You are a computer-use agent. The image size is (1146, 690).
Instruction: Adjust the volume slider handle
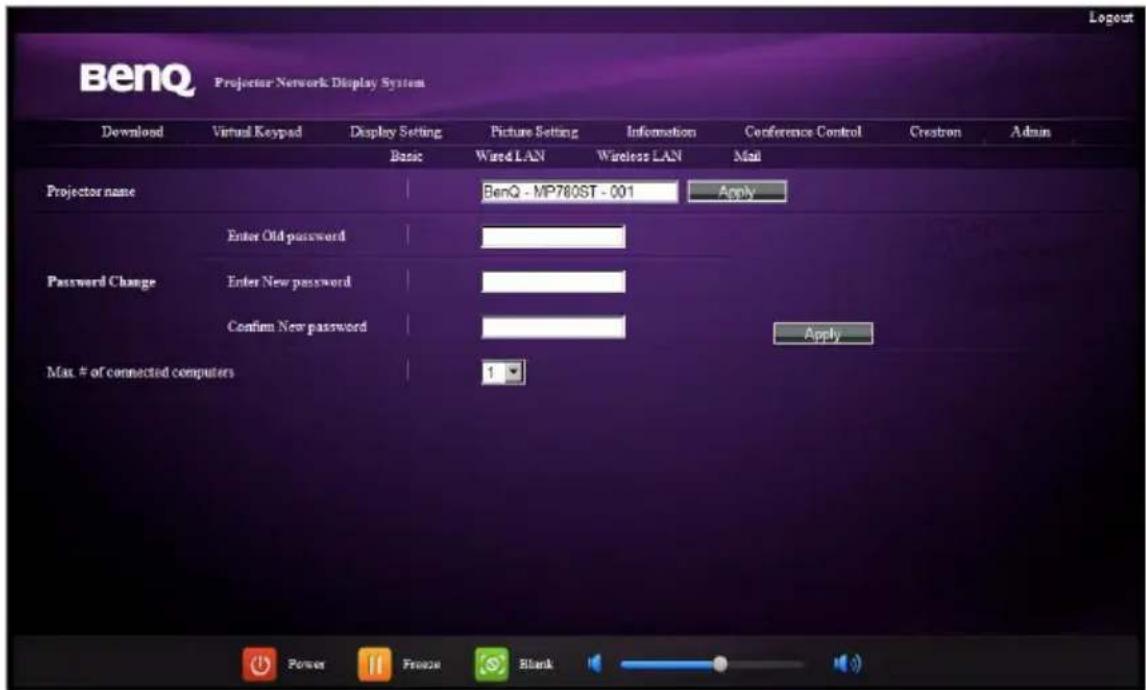[720, 664]
